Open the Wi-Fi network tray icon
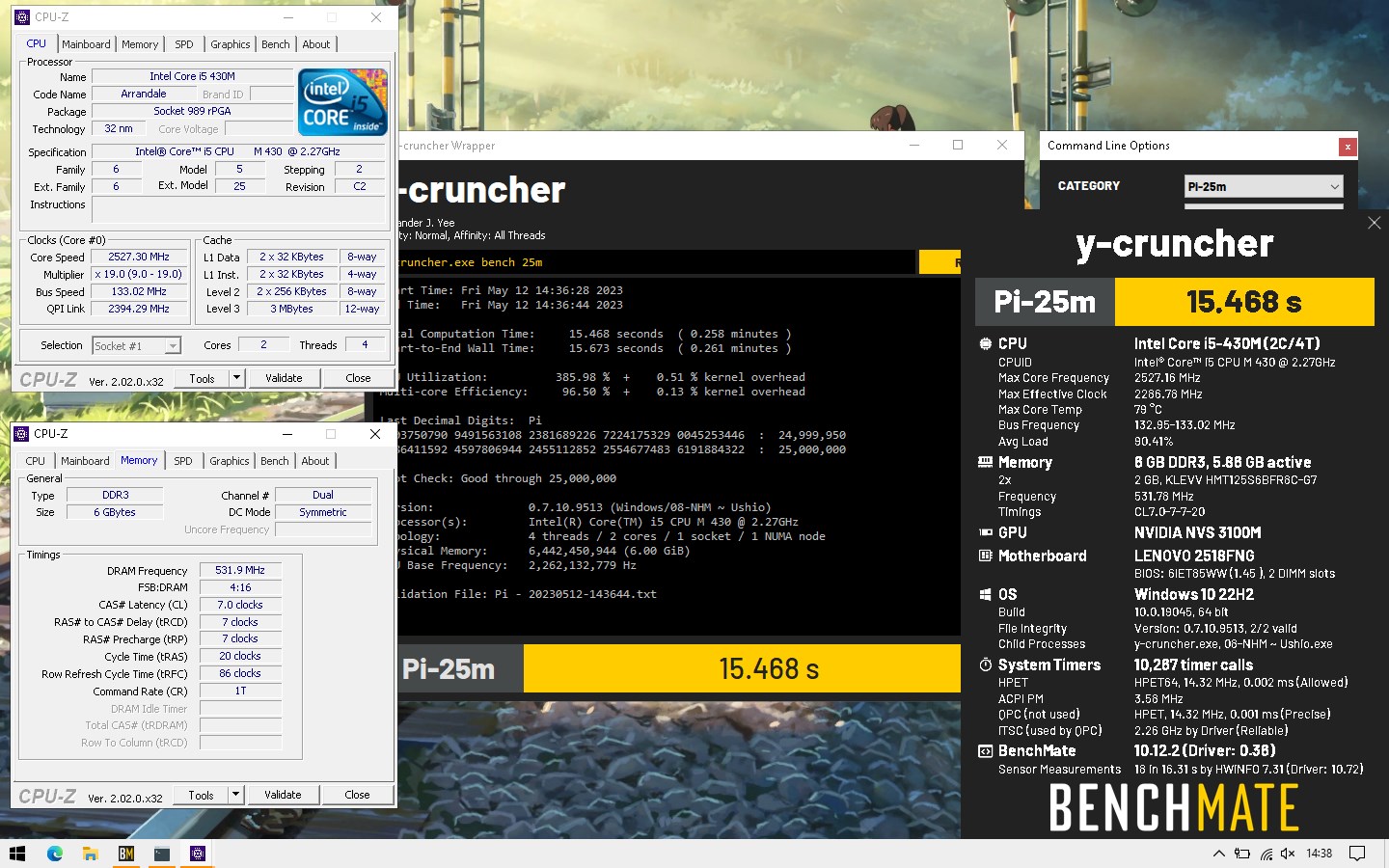The image size is (1389, 868). [x=1266, y=854]
